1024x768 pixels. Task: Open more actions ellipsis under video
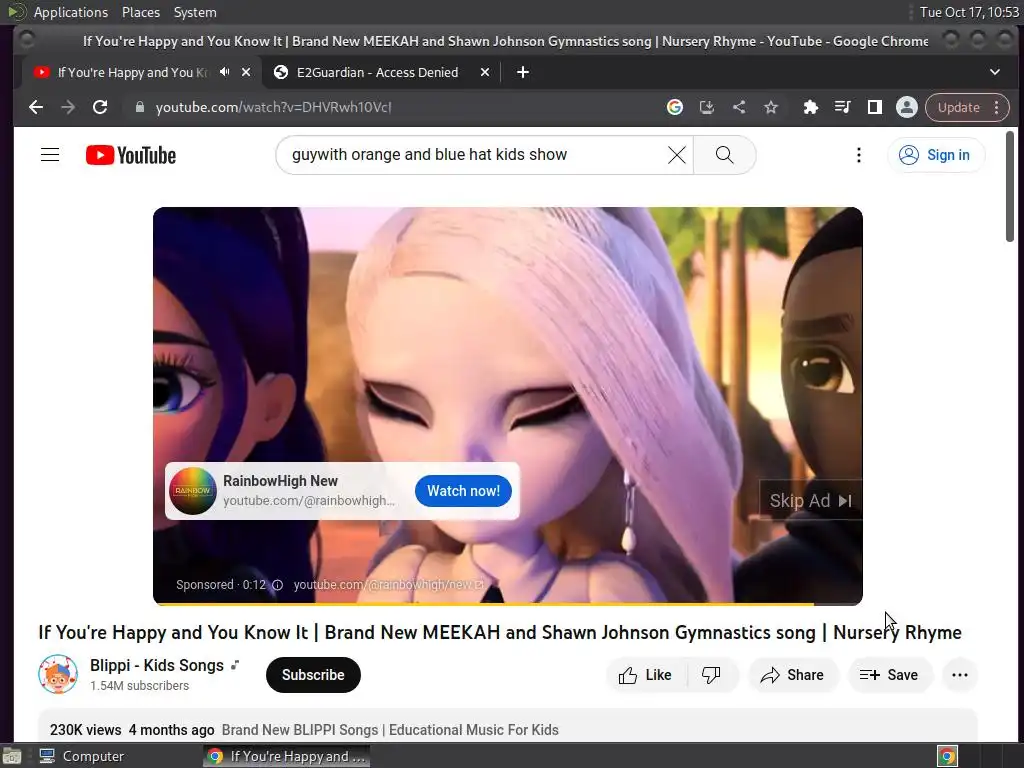pyautogui.click(x=960, y=675)
